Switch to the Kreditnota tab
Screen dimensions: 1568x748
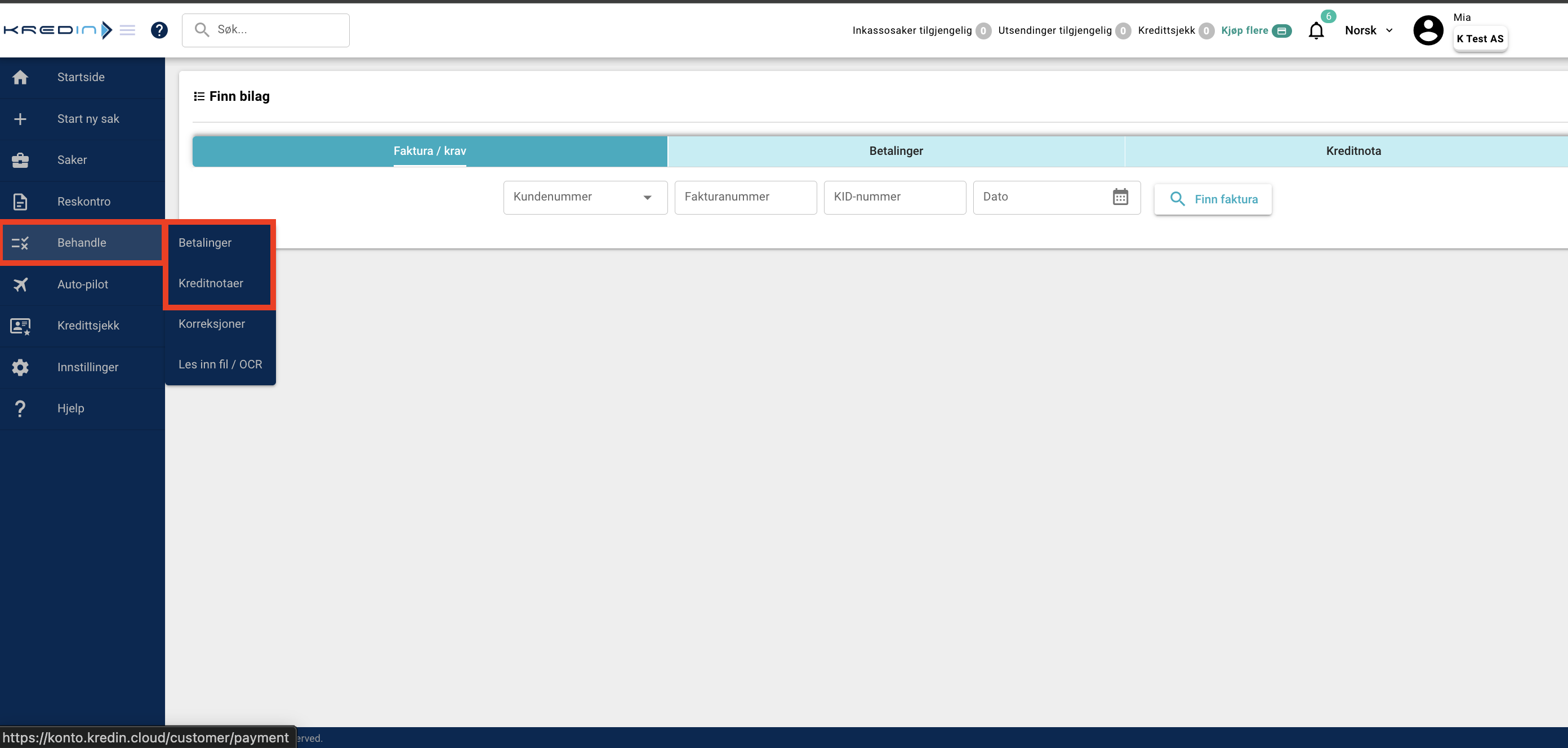pyautogui.click(x=1353, y=151)
